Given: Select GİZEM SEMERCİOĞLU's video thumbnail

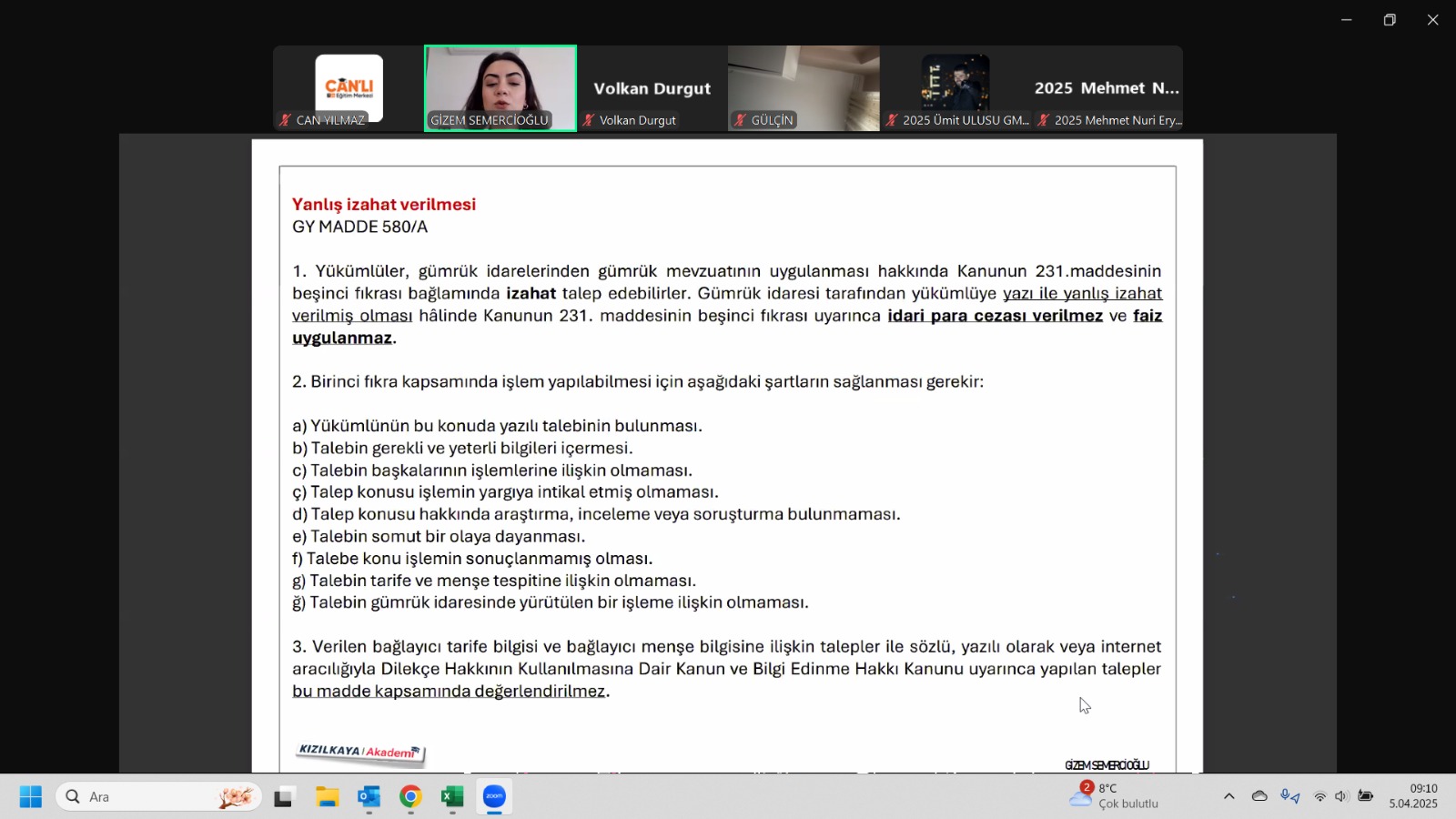Looking at the screenshot, I should click(500, 88).
